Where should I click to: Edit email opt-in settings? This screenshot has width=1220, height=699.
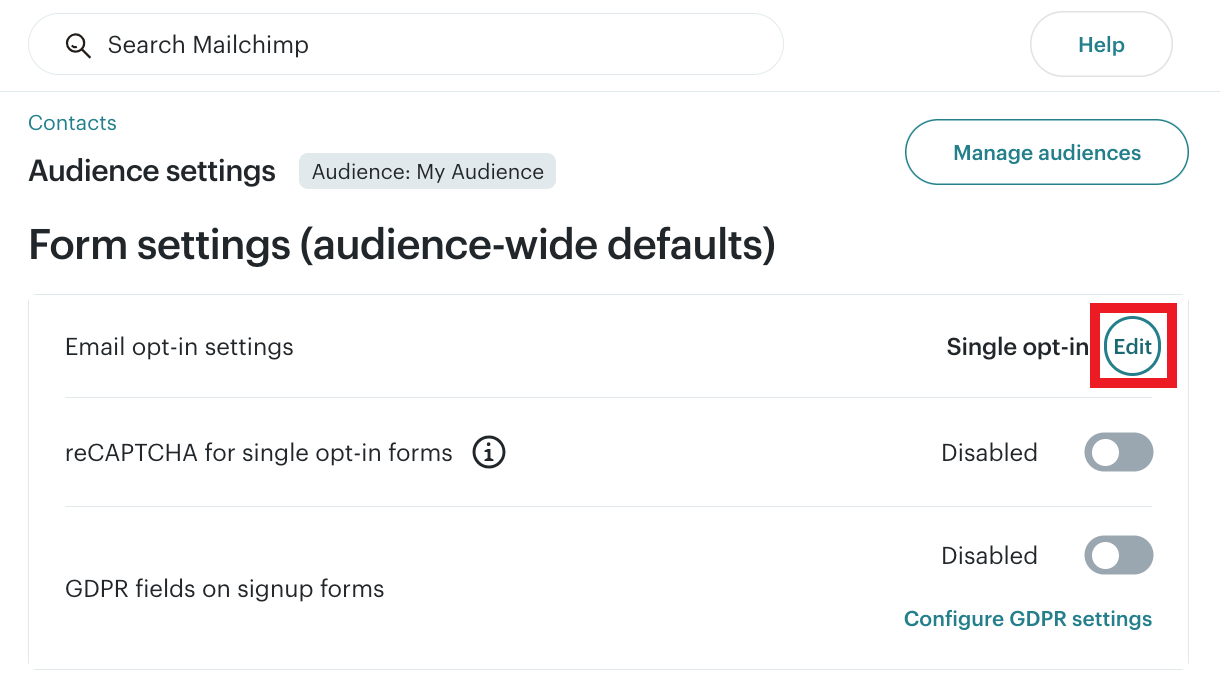coord(1133,347)
